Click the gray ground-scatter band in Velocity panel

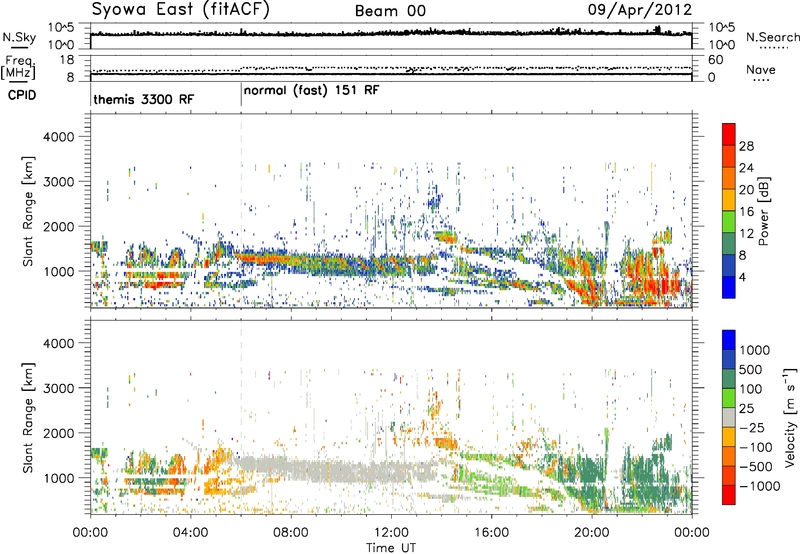(337, 468)
